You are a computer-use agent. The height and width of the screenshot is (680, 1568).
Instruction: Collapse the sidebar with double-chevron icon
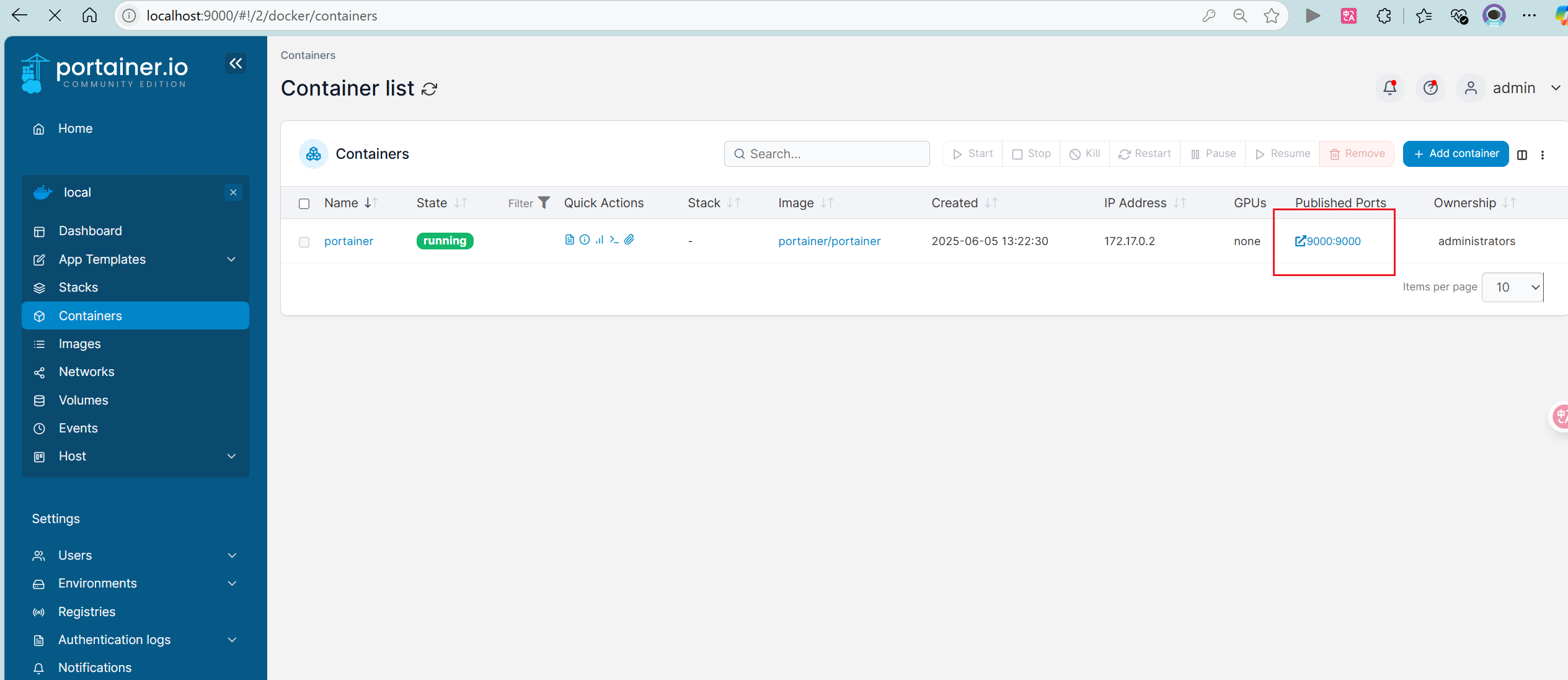pyautogui.click(x=236, y=63)
